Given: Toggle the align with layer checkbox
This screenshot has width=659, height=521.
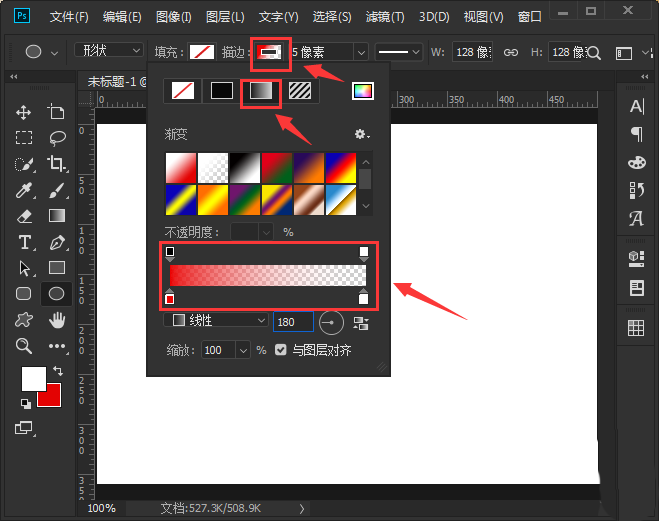Looking at the screenshot, I should [281, 350].
